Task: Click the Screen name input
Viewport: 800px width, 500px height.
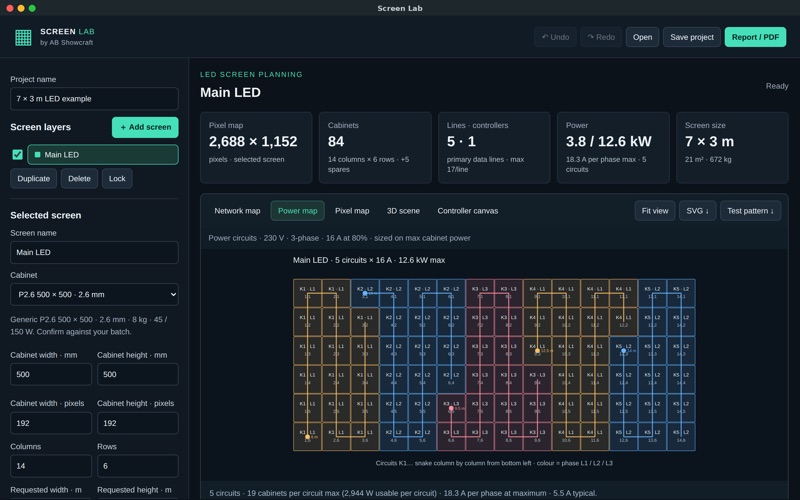Action: click(94, 253)
